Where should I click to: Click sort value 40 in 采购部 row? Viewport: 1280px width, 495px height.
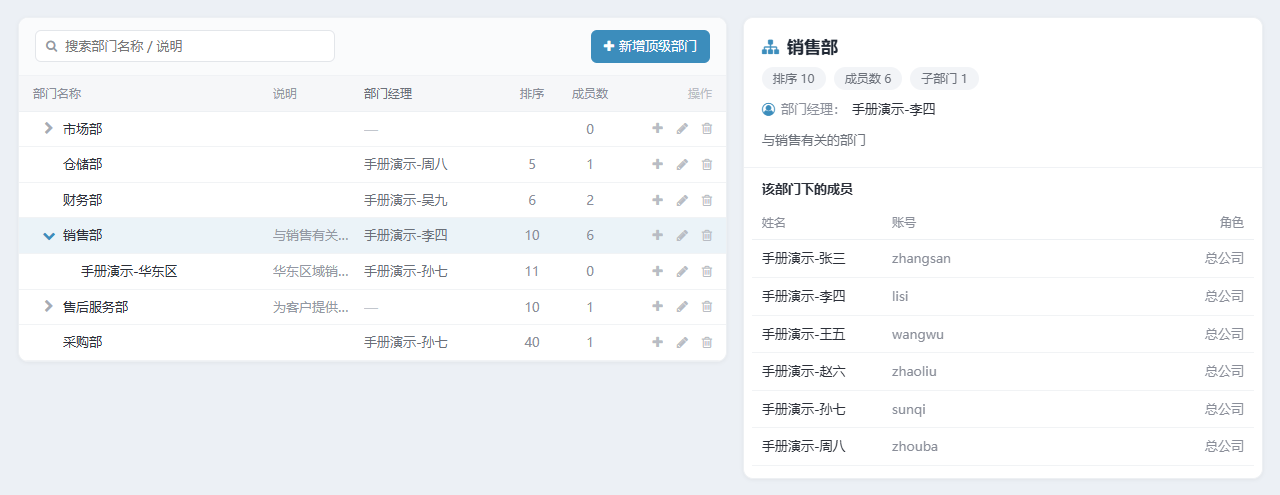[x=532, y=342]
